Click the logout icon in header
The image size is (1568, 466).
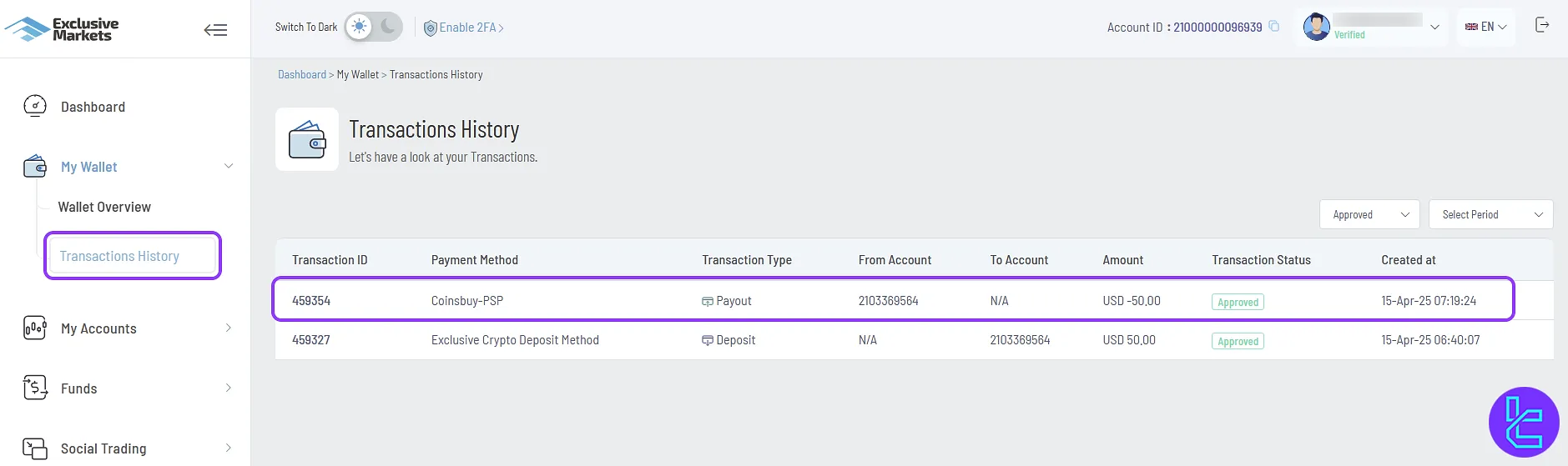point(1542,25)
